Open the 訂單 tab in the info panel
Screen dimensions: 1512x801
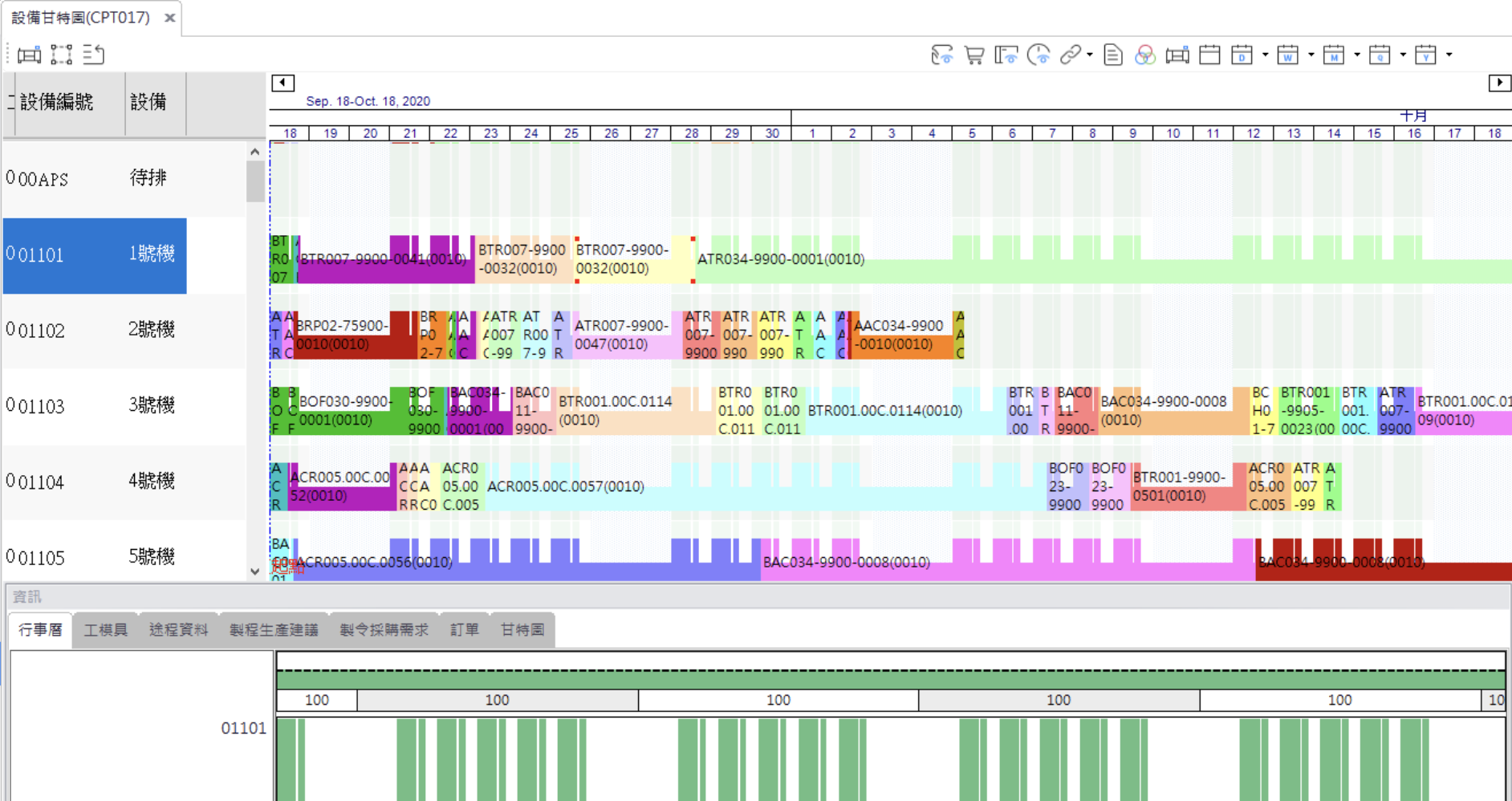[464, 629]
